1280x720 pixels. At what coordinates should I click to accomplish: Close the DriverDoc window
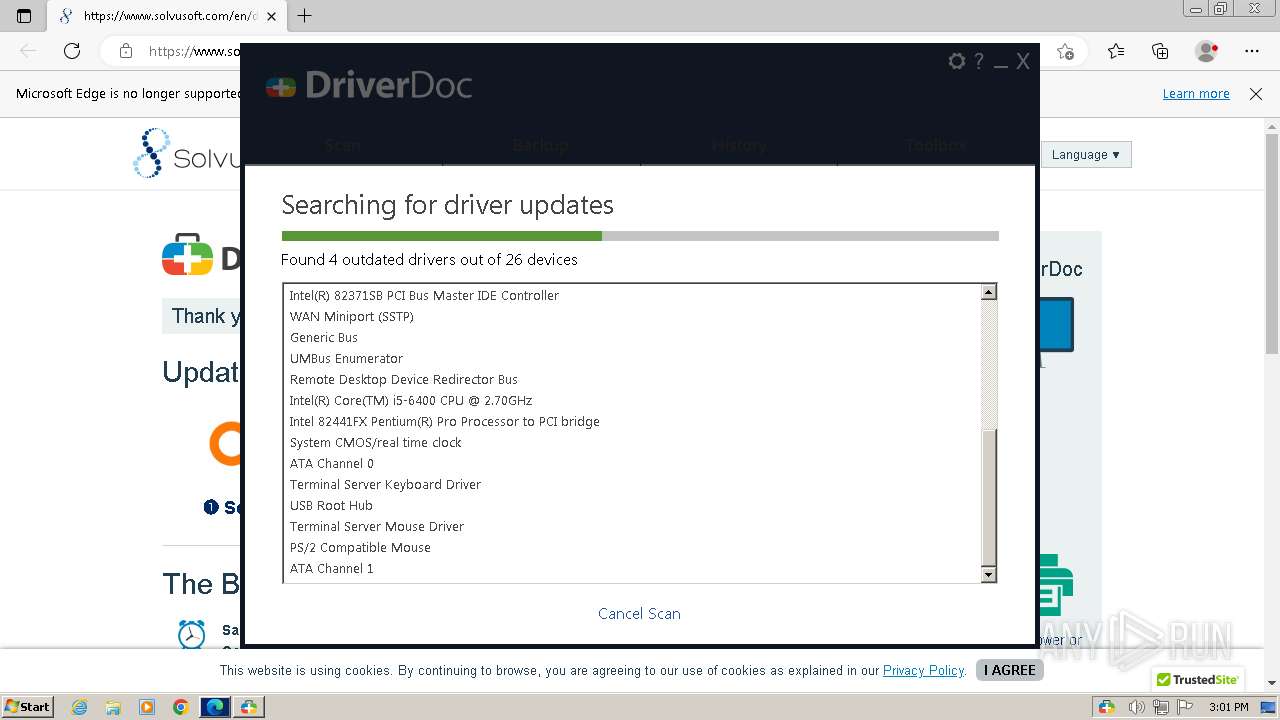click(1023, 62)
